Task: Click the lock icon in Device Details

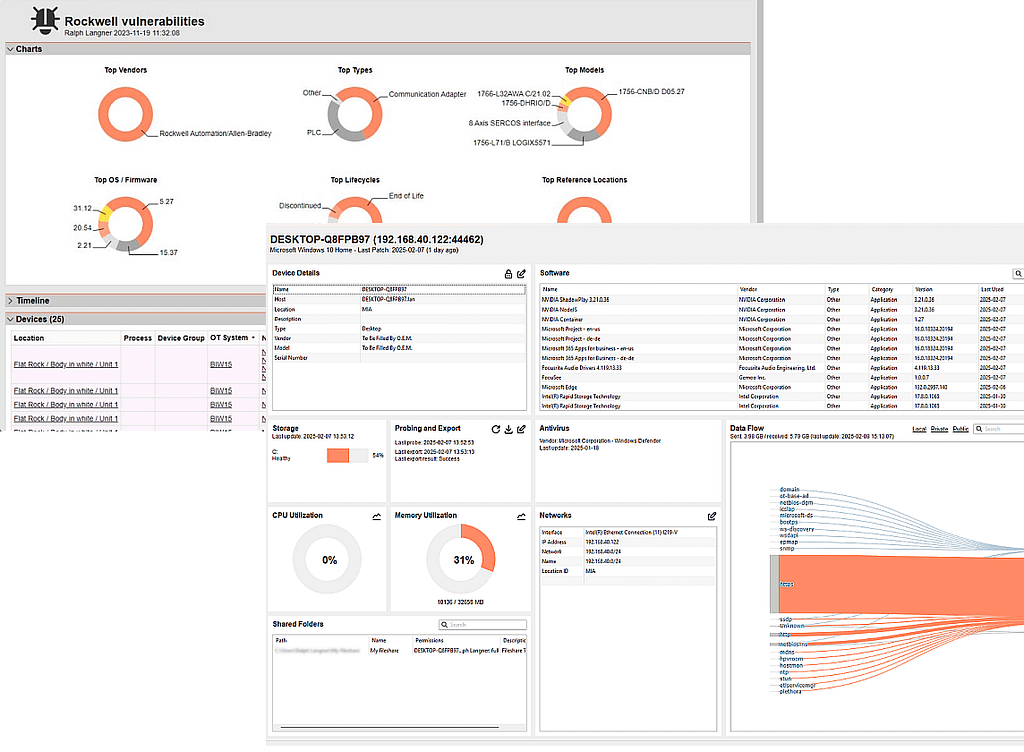Action: (508, 274)
